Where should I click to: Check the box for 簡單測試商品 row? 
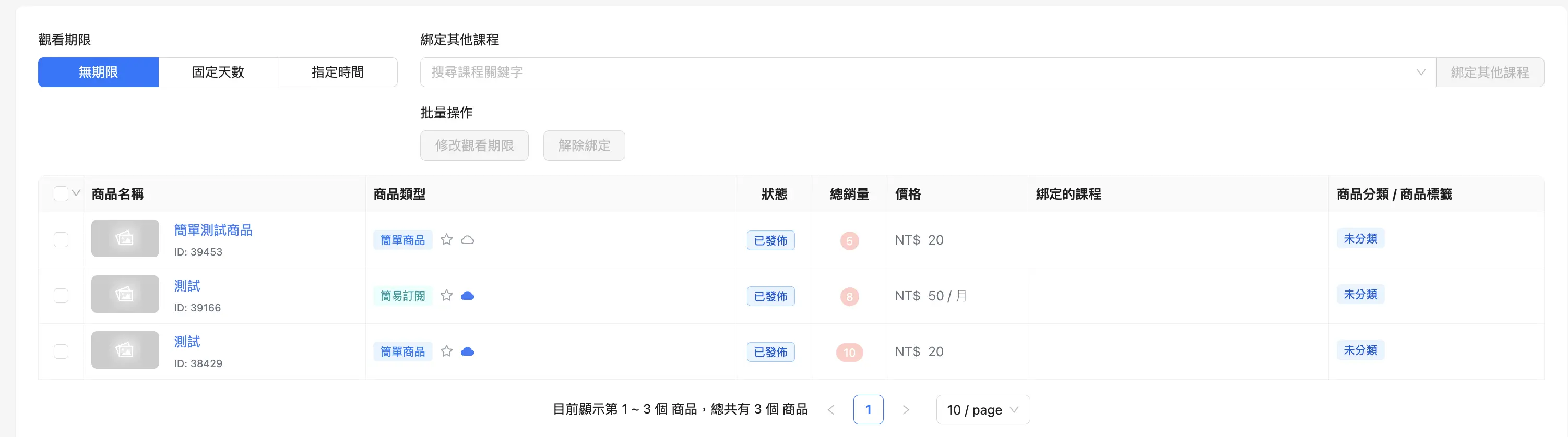tap(61, 239)
